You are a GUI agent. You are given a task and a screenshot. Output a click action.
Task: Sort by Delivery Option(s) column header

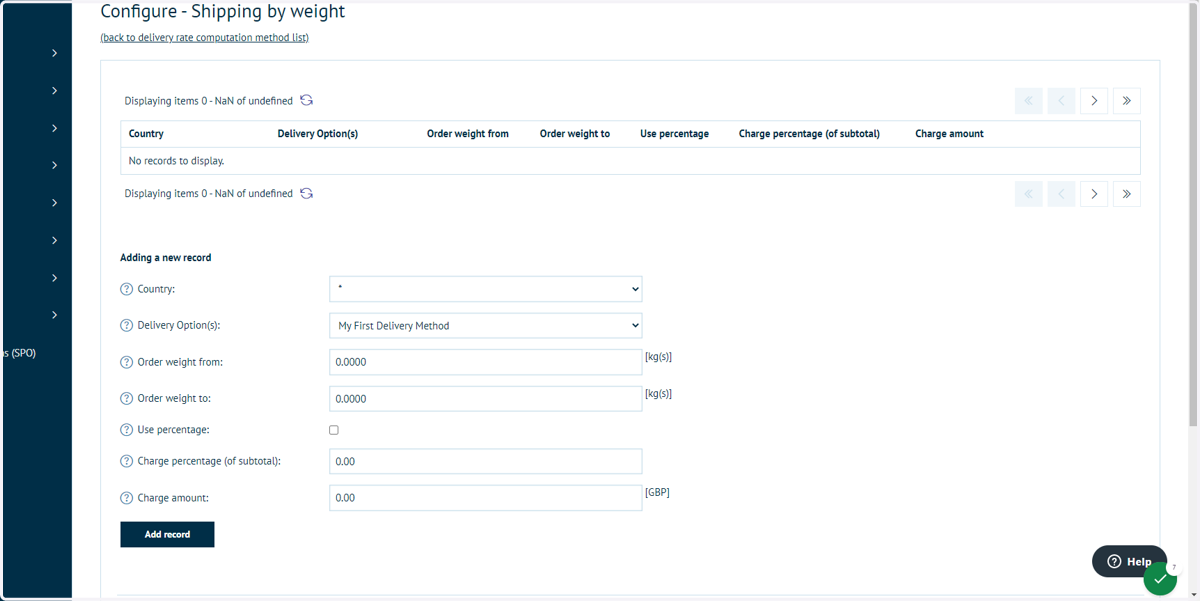(318, 134)
